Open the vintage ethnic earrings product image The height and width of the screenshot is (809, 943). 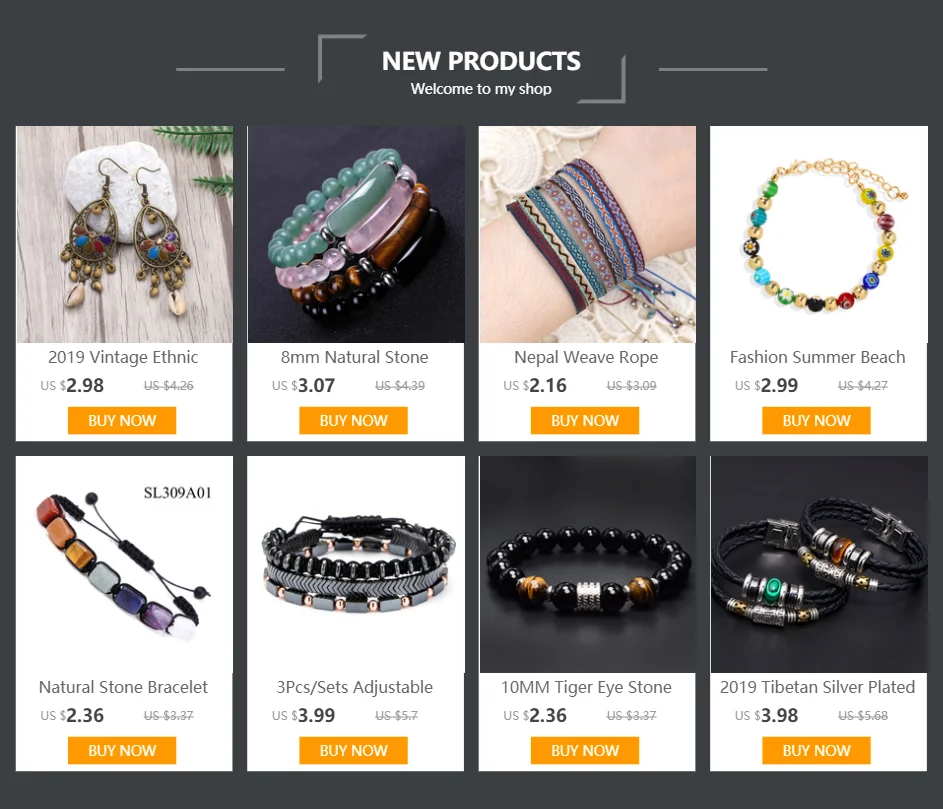[x=124, y=234]
